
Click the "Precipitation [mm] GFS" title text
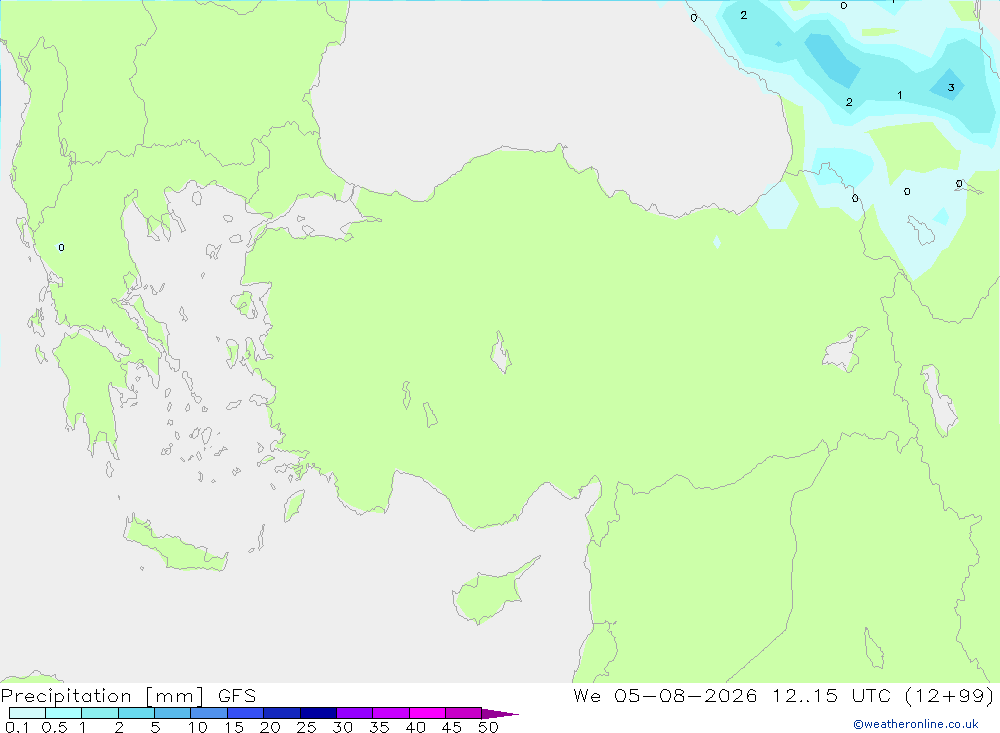128,696
